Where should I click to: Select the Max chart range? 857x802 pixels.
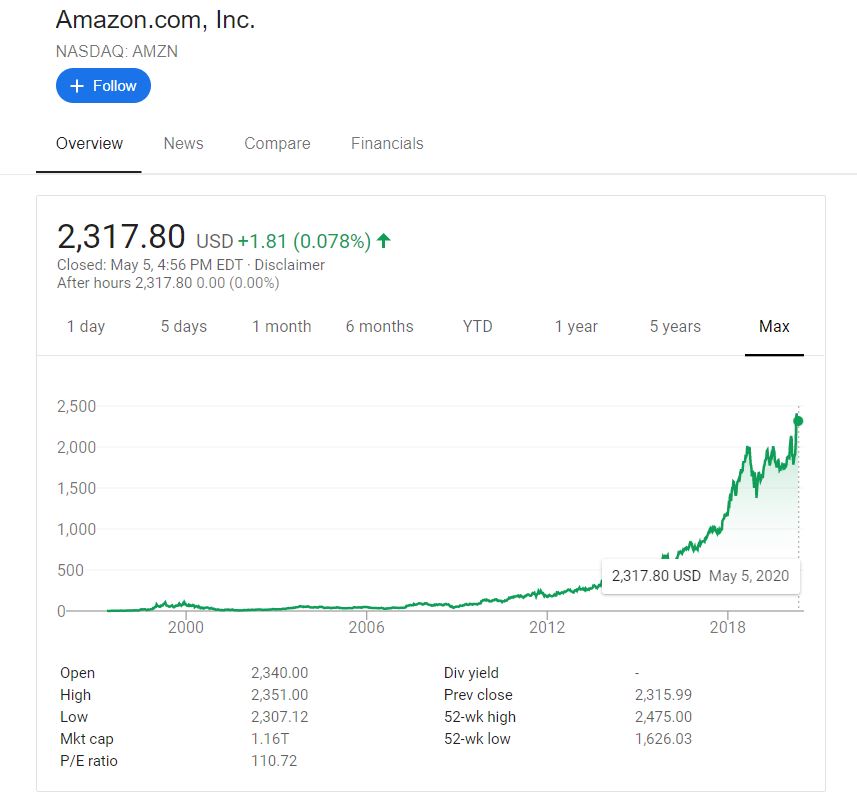click(774, 326)
